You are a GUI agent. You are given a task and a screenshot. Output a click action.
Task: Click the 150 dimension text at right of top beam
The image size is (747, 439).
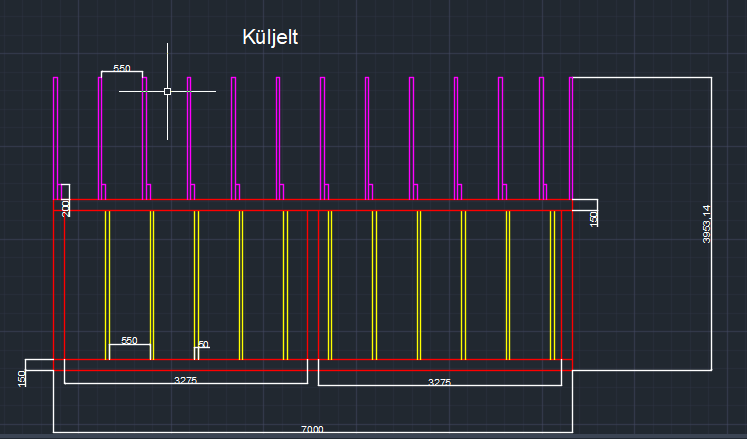[x=593, y=217]
